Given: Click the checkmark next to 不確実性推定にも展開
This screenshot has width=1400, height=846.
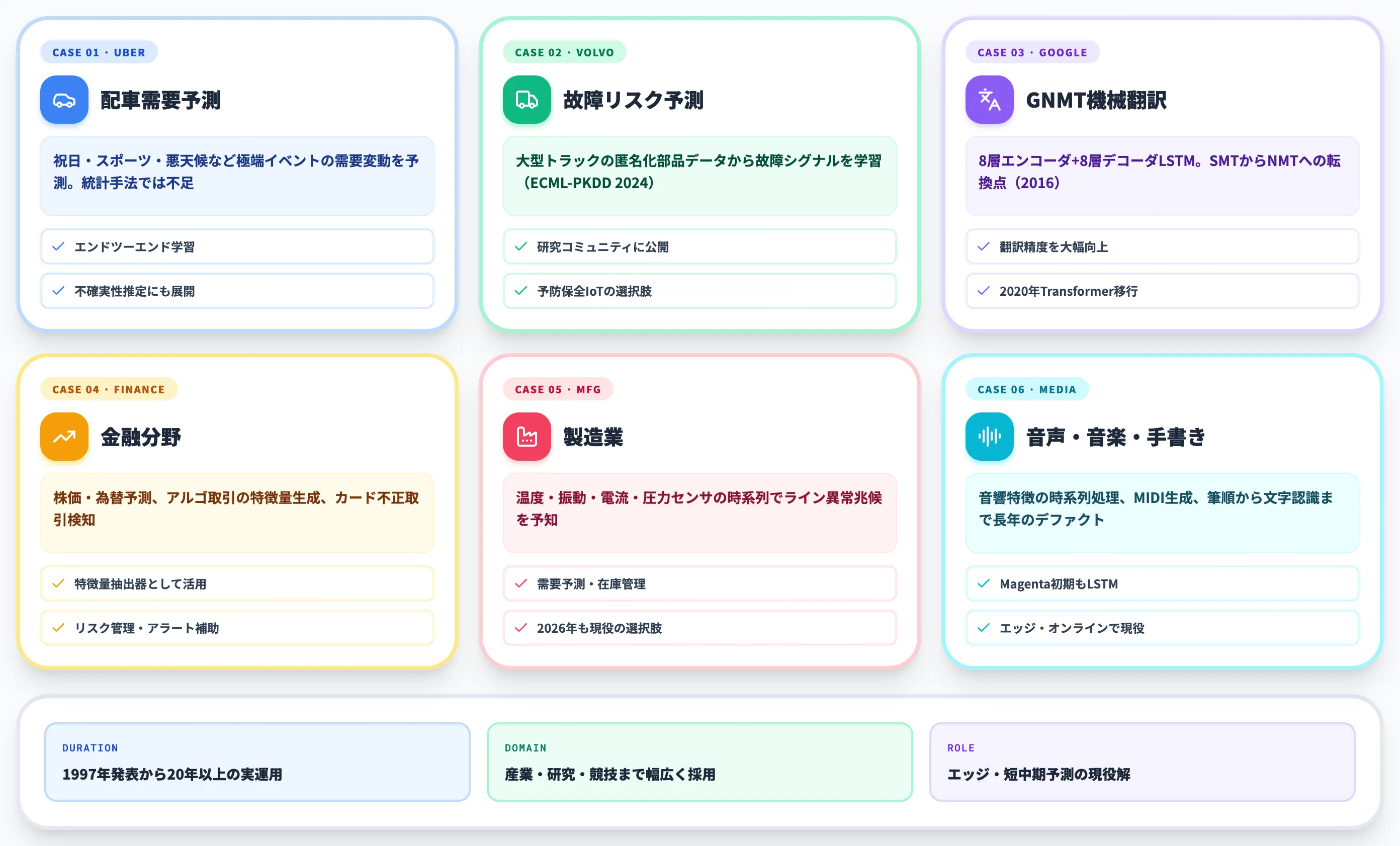Looking at the screenshot, I should 58,291.
